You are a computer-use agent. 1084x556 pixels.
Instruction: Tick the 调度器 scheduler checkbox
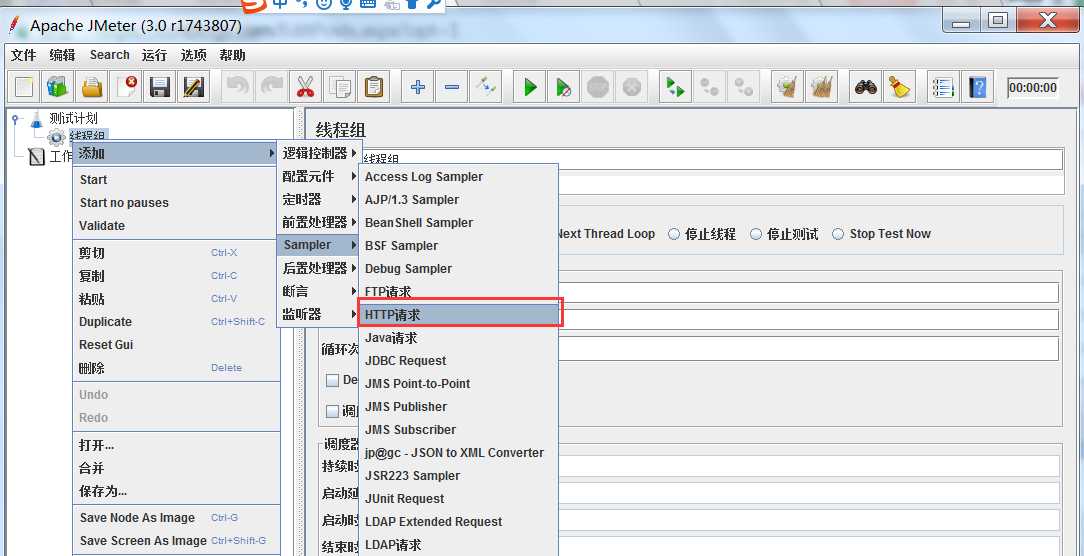333,411
